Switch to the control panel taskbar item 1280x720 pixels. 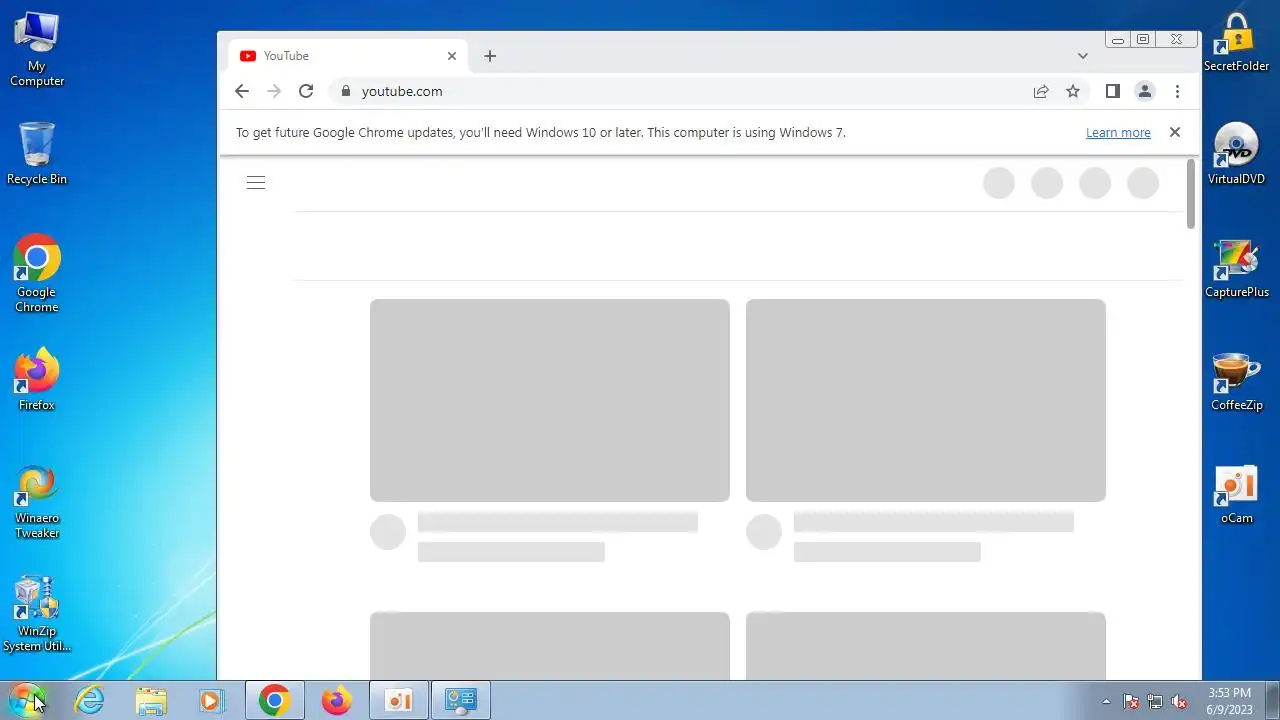(x=461, y=700)
